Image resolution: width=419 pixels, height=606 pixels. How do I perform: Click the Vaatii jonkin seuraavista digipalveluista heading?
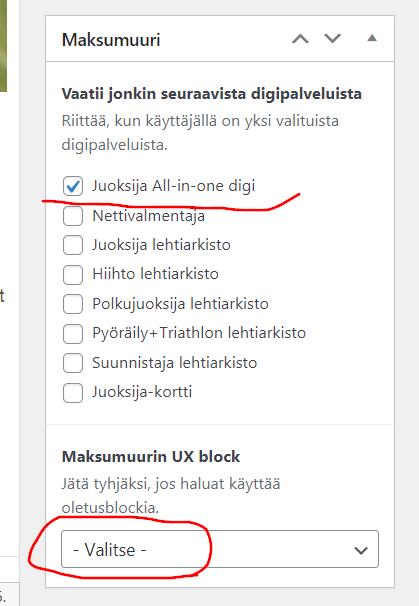tap(211, 94)
